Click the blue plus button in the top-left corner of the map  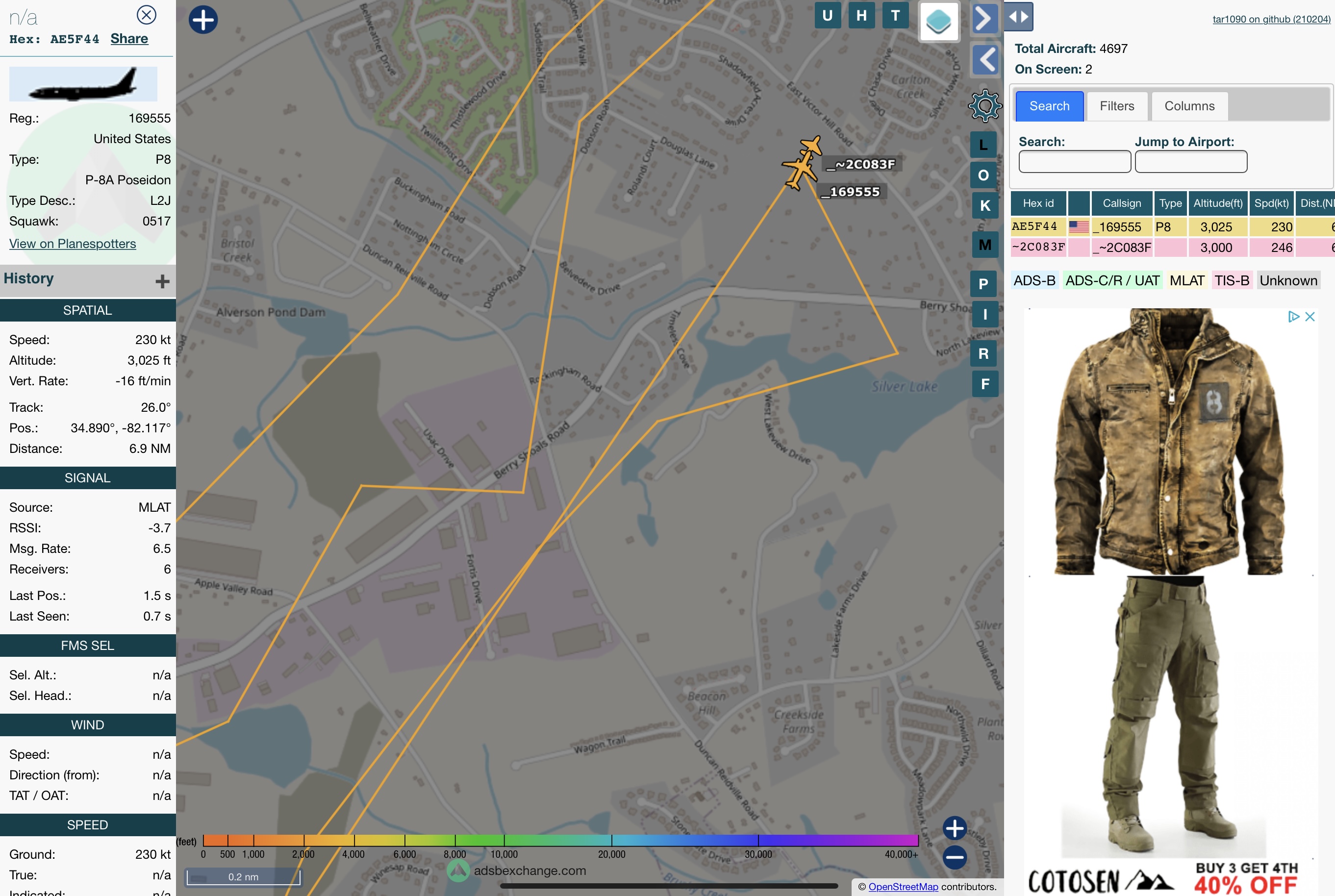[203, 20]
